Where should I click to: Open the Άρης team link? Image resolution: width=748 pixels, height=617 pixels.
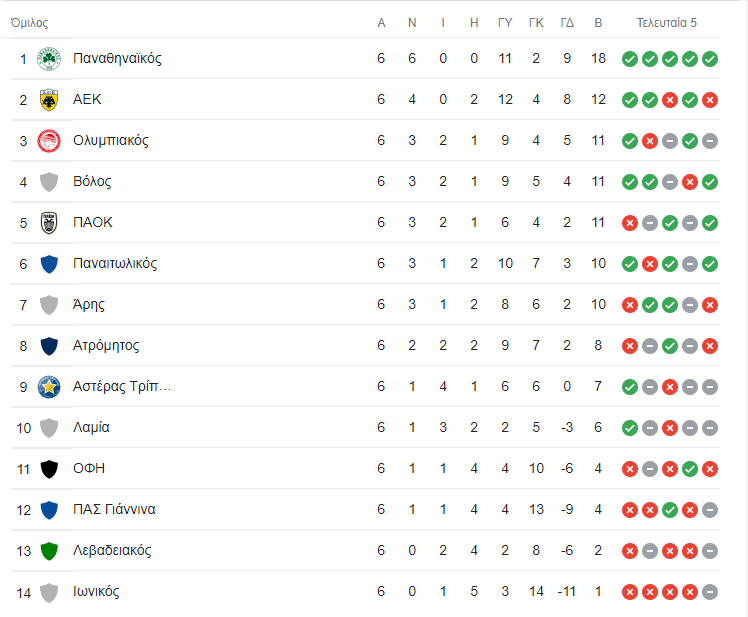(89, 304)
